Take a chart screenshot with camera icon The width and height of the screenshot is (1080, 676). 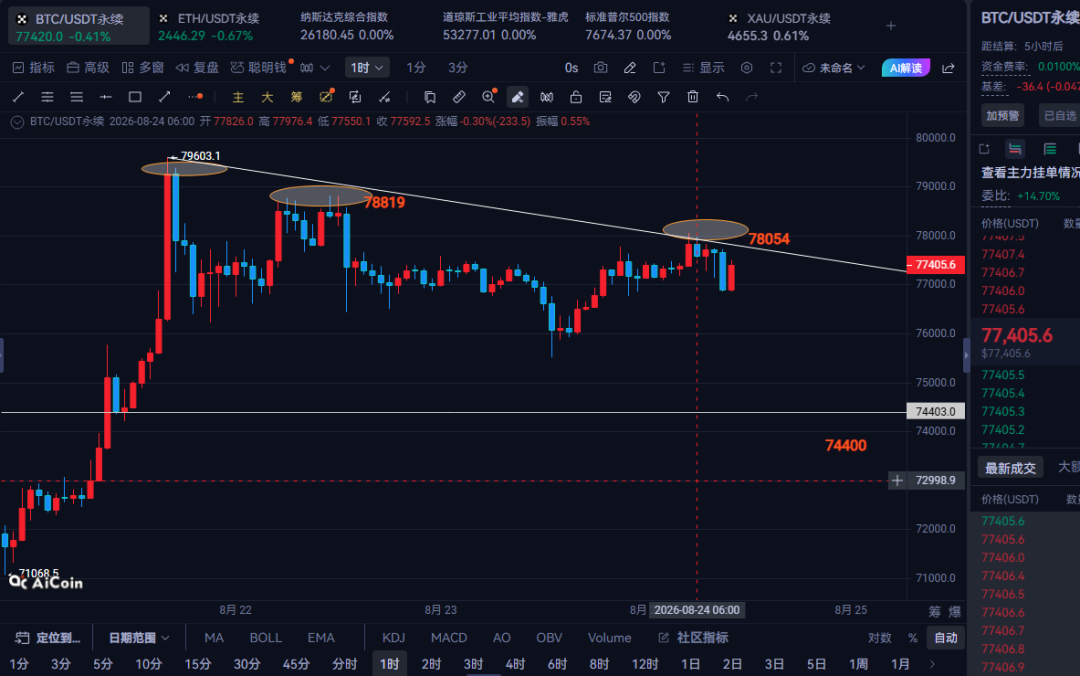(x=601, y=68)
